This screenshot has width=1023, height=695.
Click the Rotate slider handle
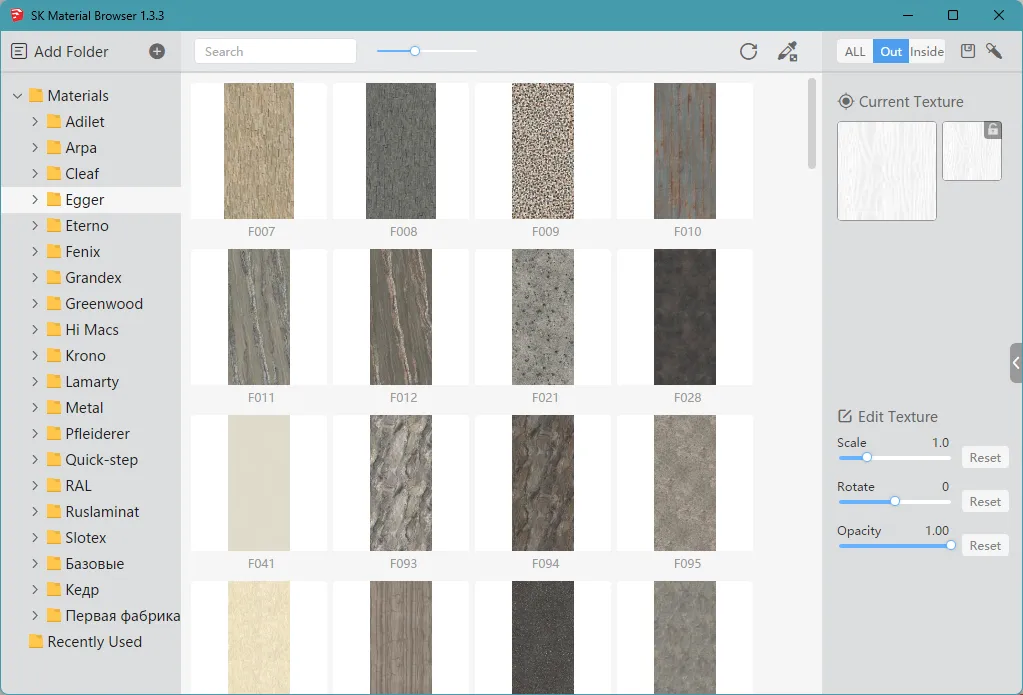[895, 502]
